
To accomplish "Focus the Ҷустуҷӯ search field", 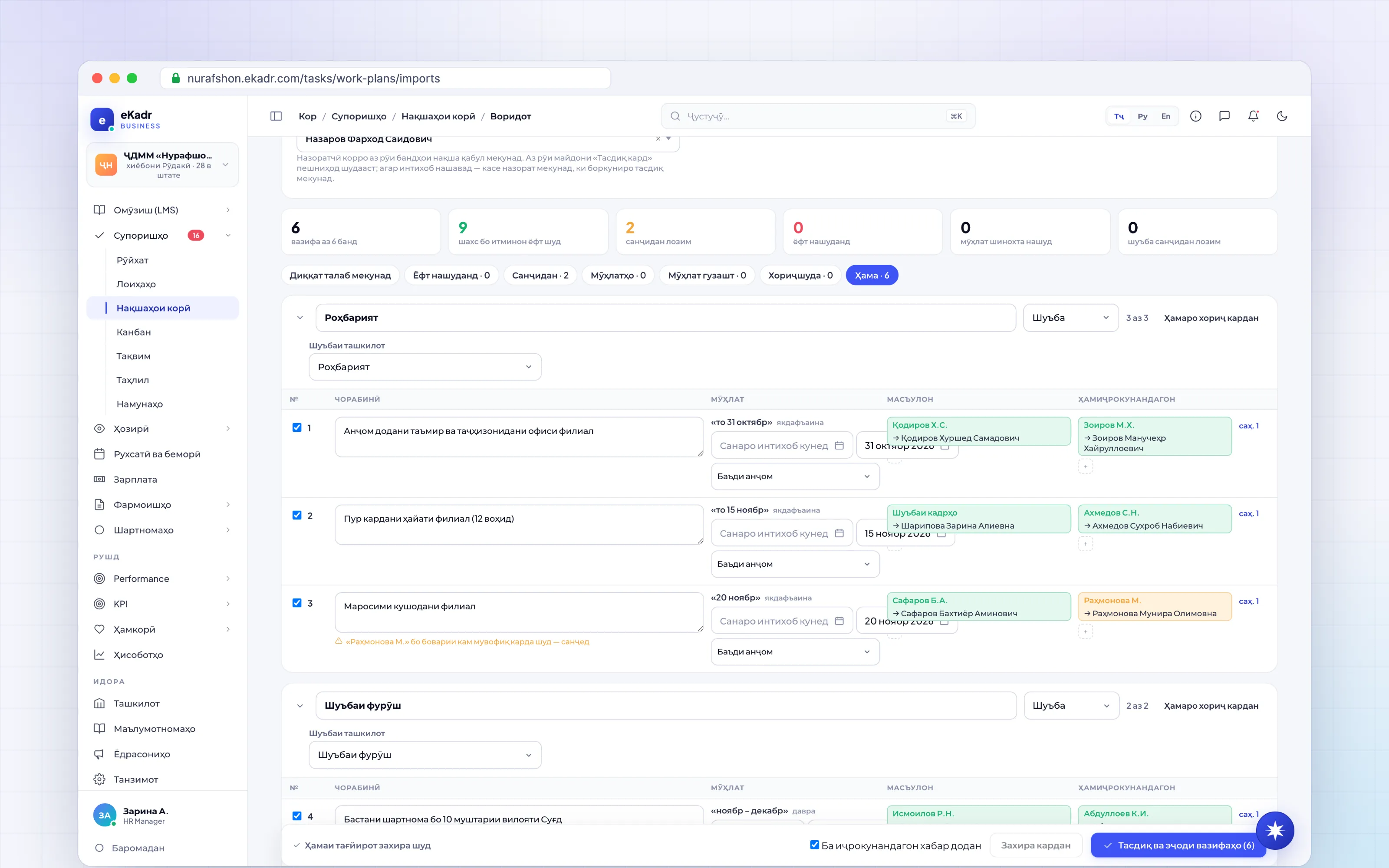I will (818, 116).
